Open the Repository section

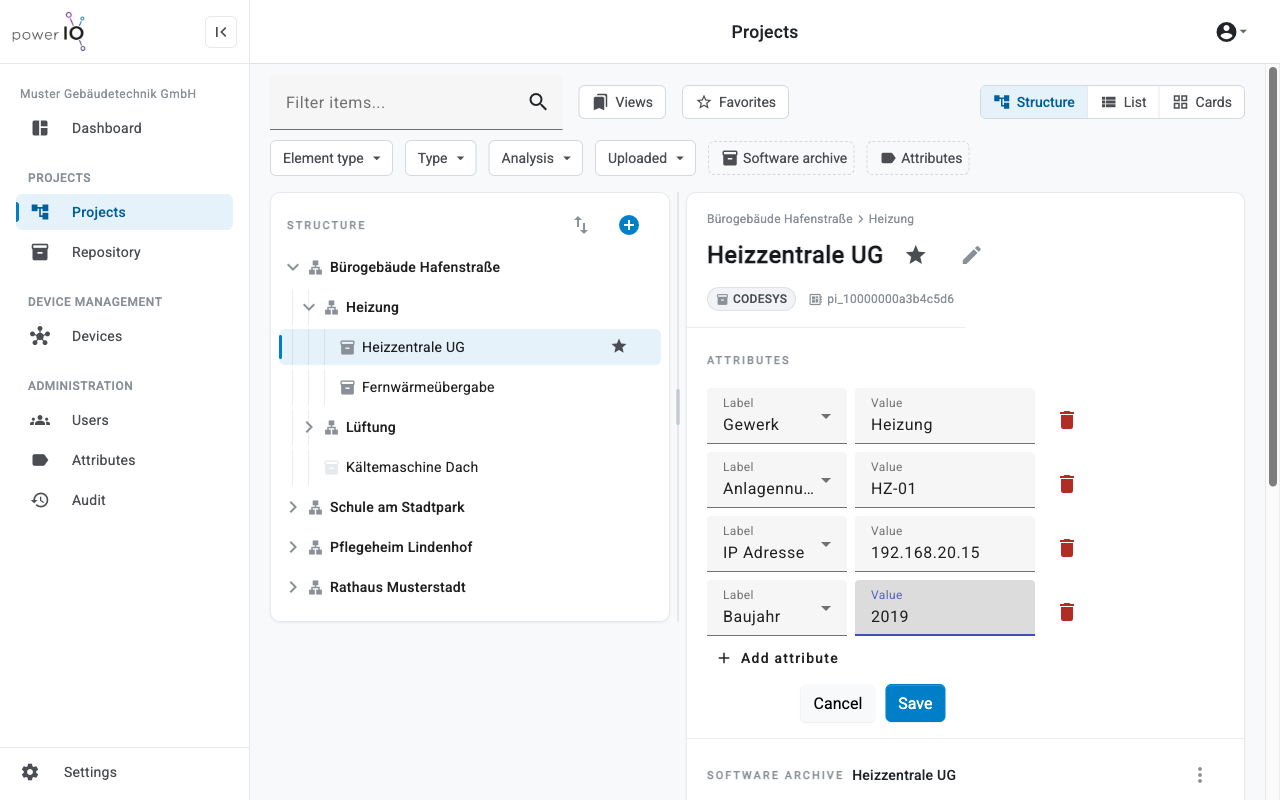pyautogui.click(x=125, y=252)
